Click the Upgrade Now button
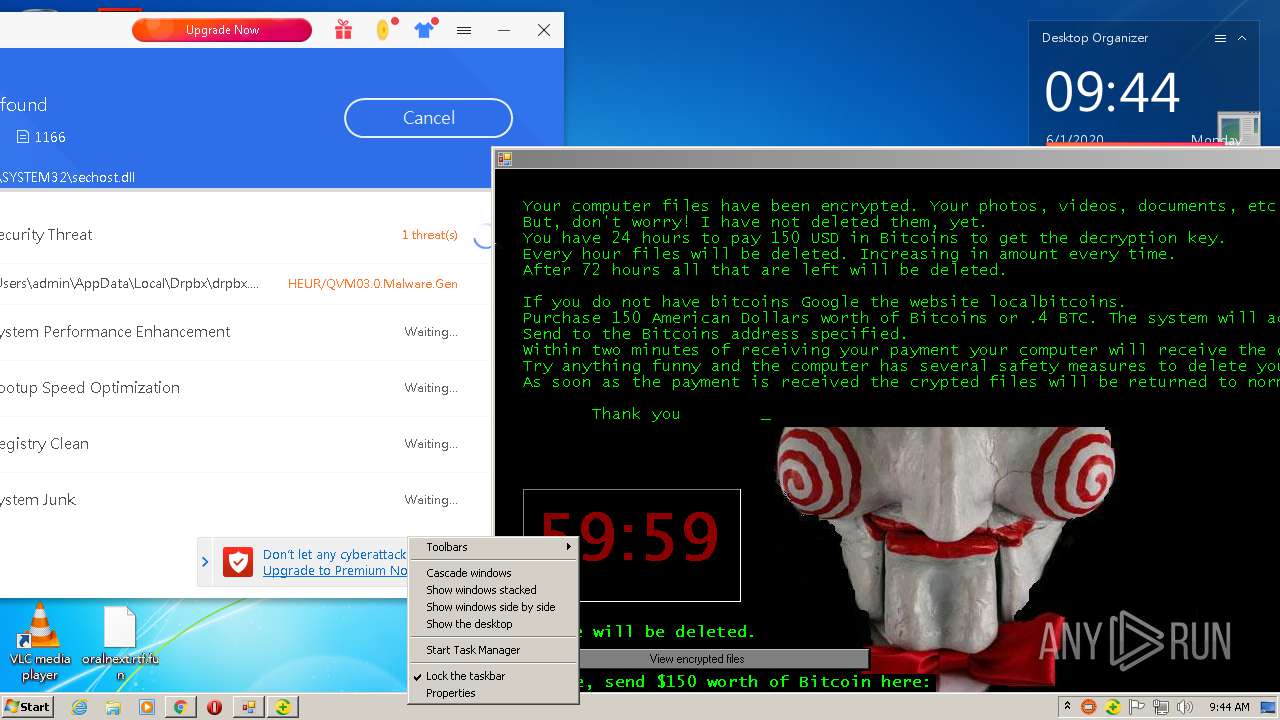 (x=222, y=30)
